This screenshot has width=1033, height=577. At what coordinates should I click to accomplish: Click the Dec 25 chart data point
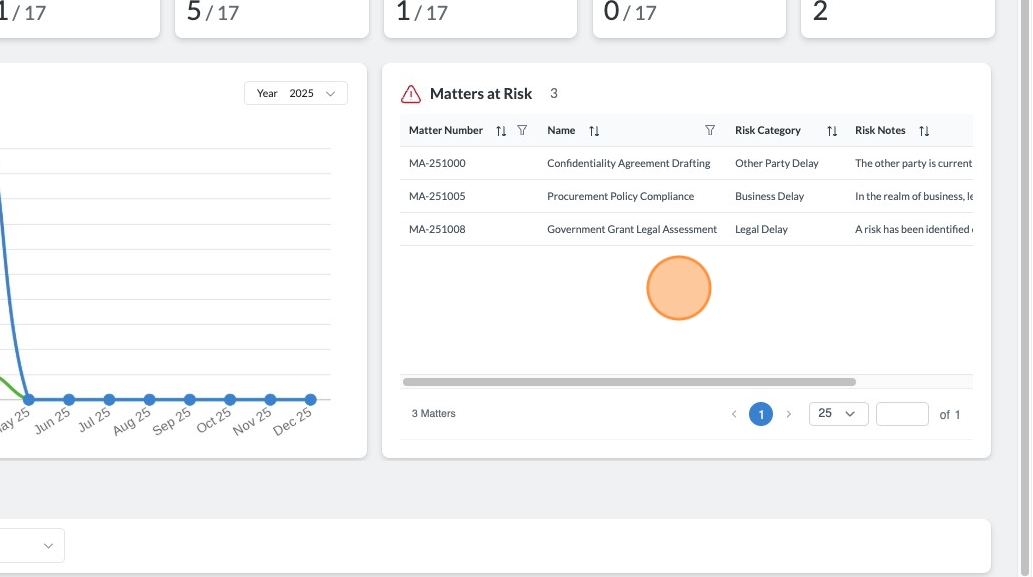310,399
